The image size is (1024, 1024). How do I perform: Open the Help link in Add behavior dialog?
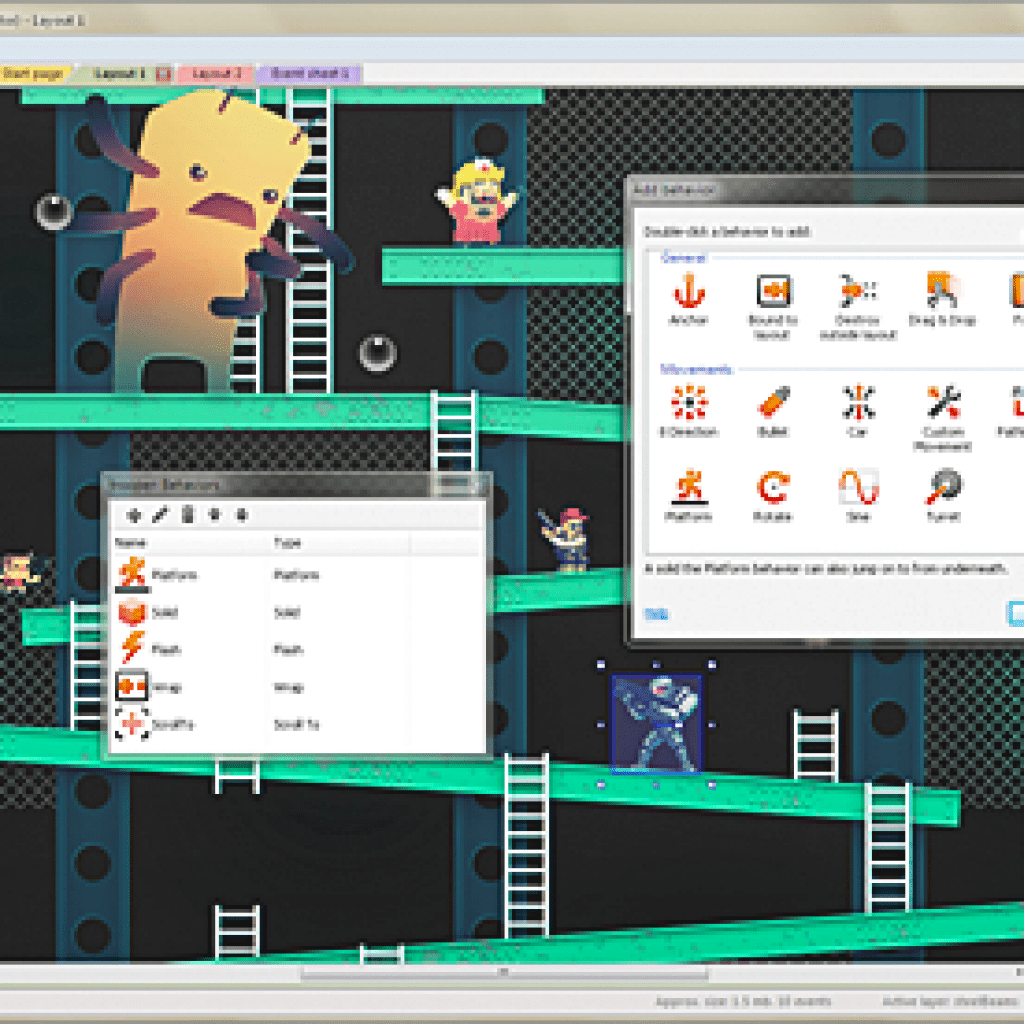point(656,614)
